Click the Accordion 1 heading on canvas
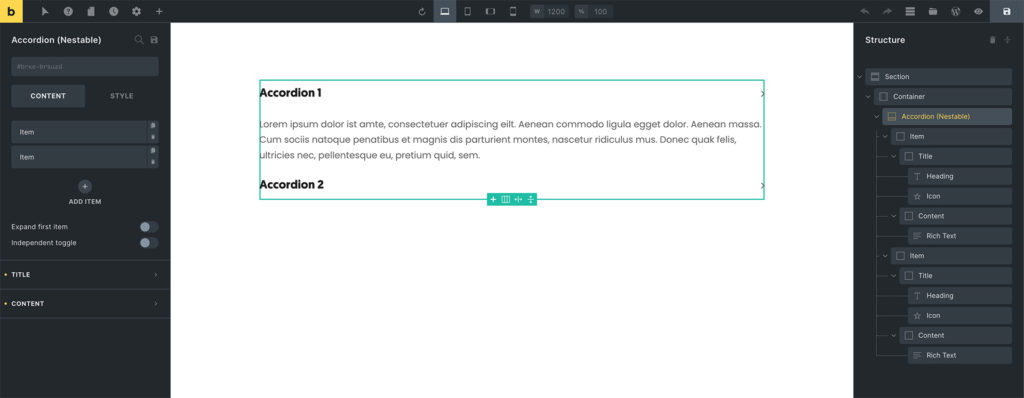The height and width of the screenshot is (398, 1024). (x=291, y=93)
